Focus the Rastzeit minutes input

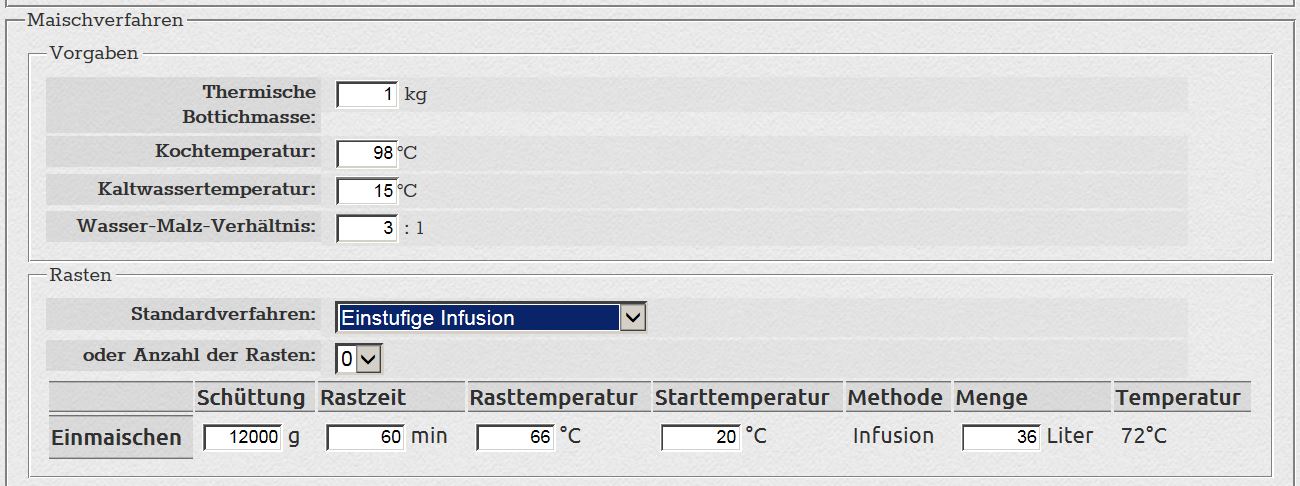pyautogui.click(x=365, y=437)
